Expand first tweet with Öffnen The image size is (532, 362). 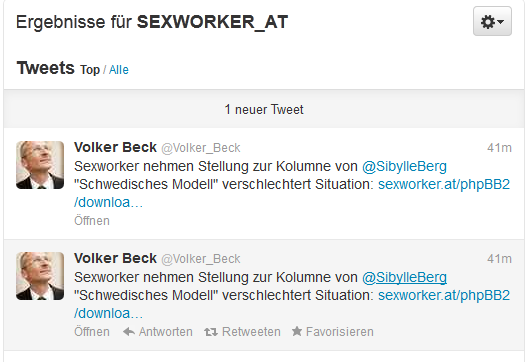point(92,221)
